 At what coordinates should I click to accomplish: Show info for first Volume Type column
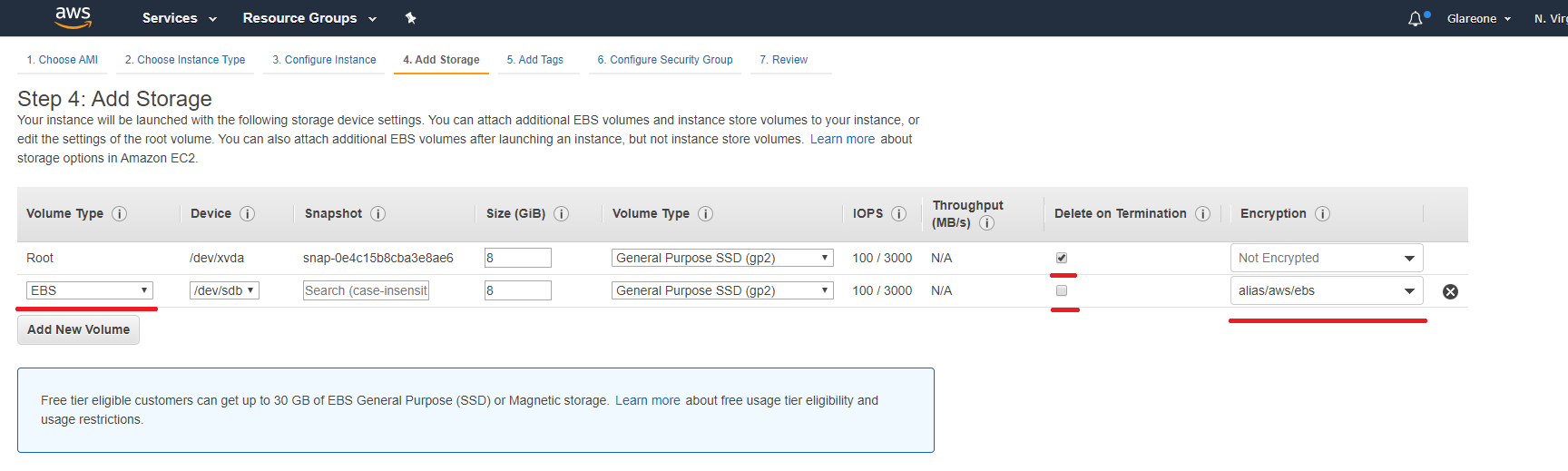point(119,214)
